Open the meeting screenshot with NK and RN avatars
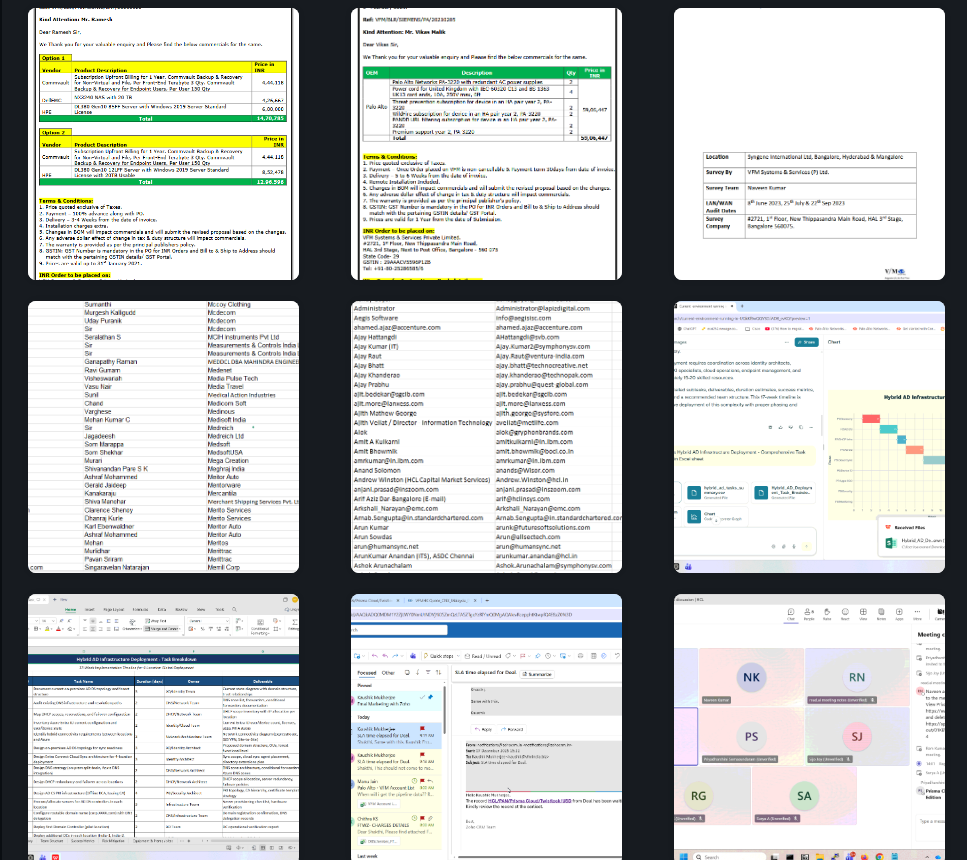The image size is (967, 860). tap(809, 727)
